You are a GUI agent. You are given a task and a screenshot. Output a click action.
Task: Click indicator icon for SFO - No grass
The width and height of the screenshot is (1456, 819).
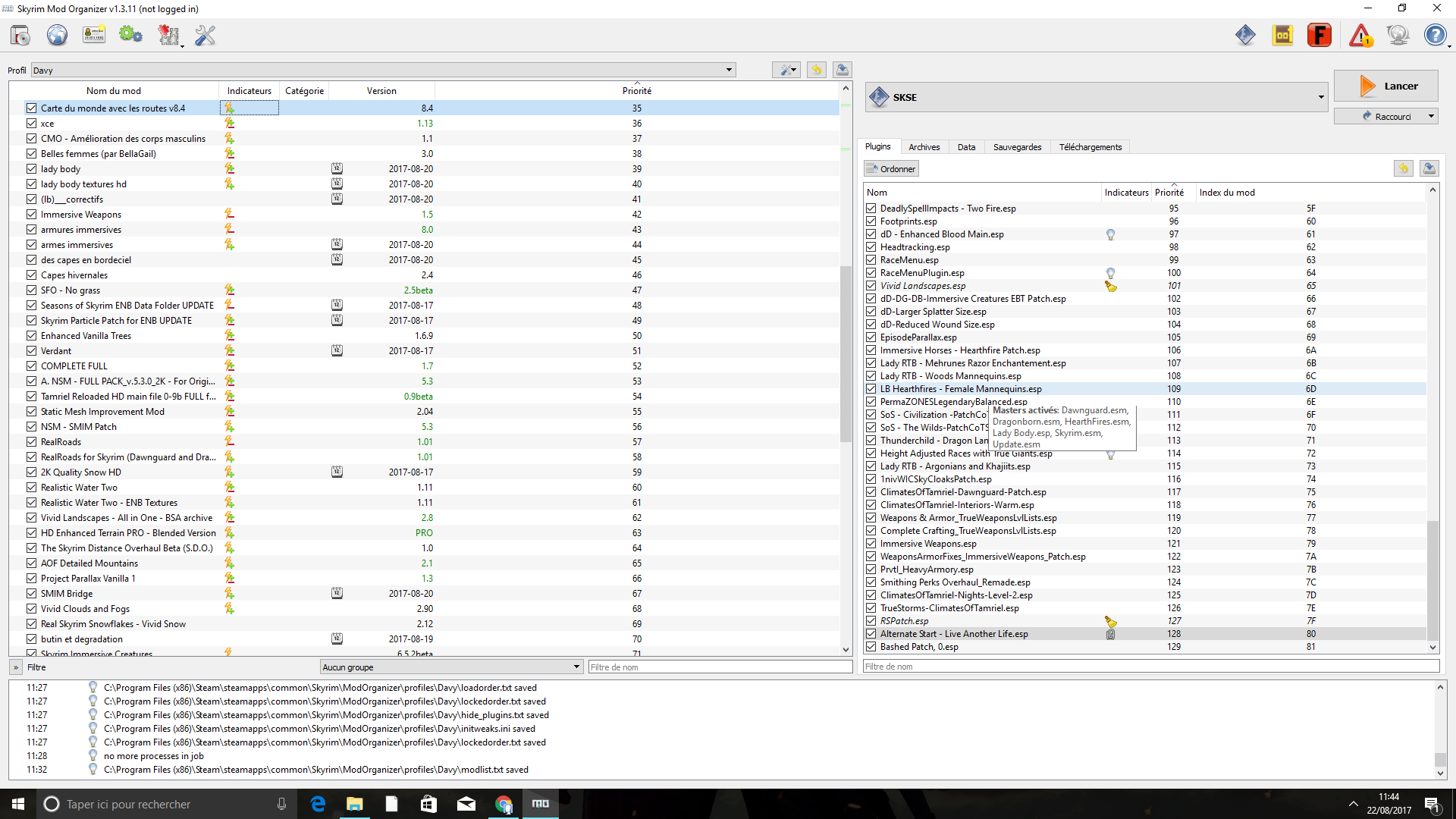(229, 290)
